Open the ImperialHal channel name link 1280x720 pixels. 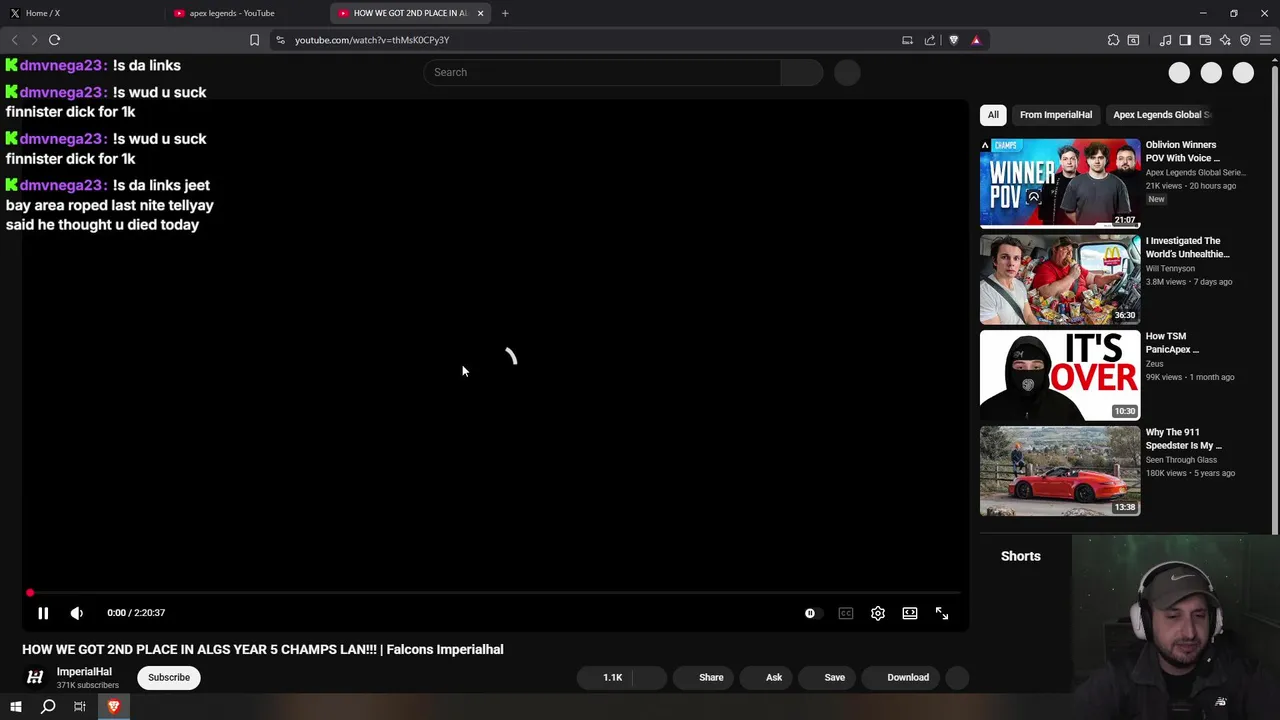84,672
